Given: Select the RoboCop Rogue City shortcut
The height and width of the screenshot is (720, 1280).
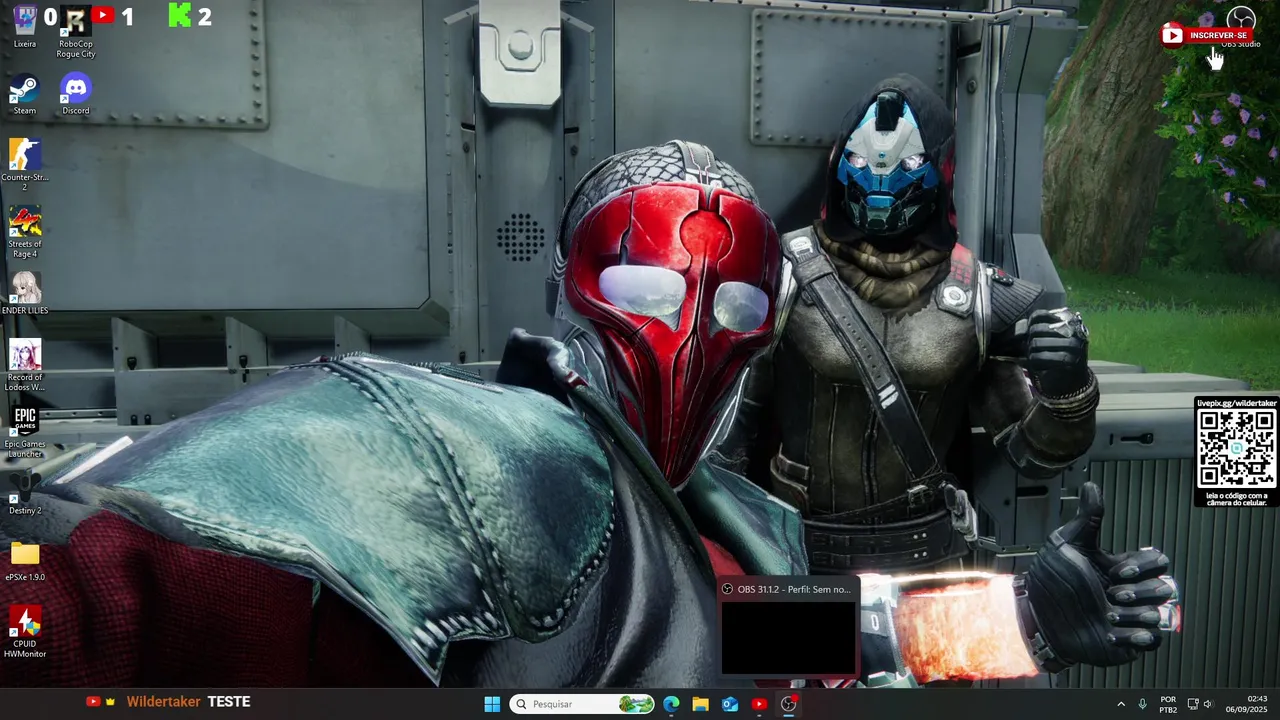Looking at the screenshot, I should (x=75, y=32).
